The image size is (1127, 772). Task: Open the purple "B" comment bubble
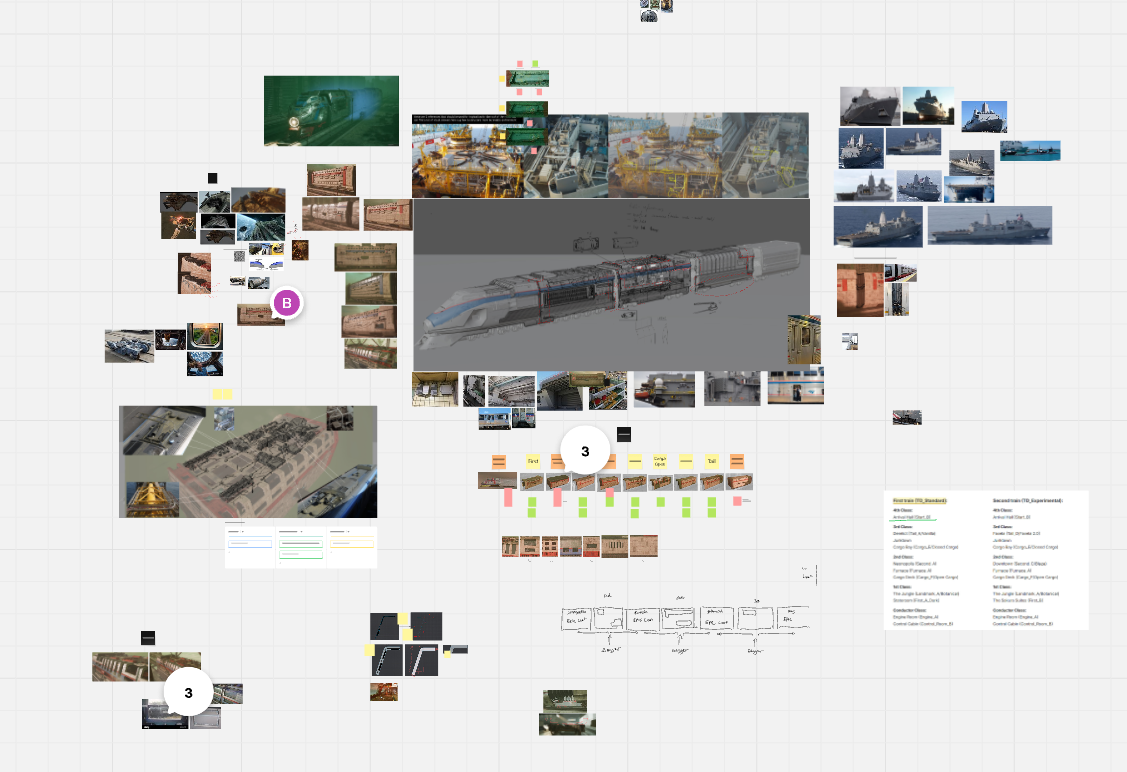coord(287,304)
